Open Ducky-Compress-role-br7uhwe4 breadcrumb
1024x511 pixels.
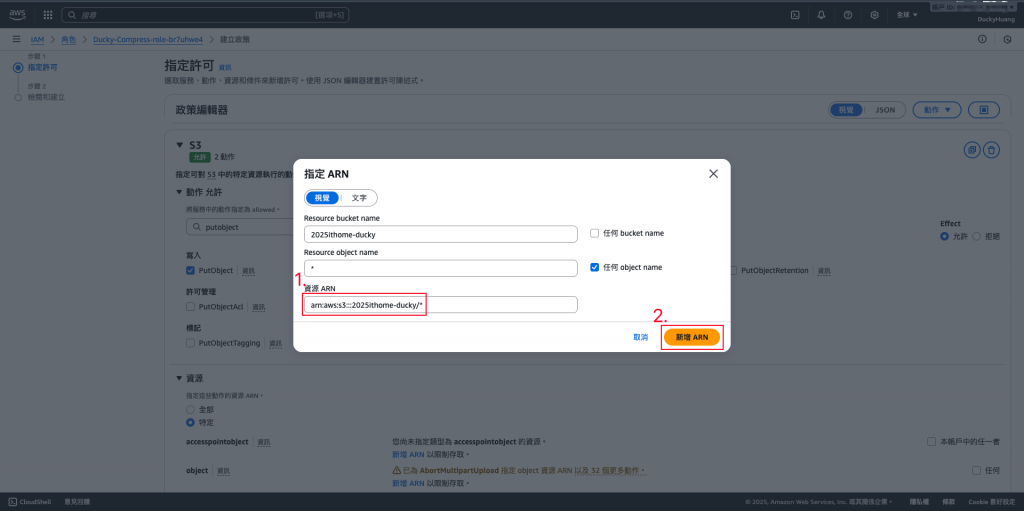click(x=148, y=40)
